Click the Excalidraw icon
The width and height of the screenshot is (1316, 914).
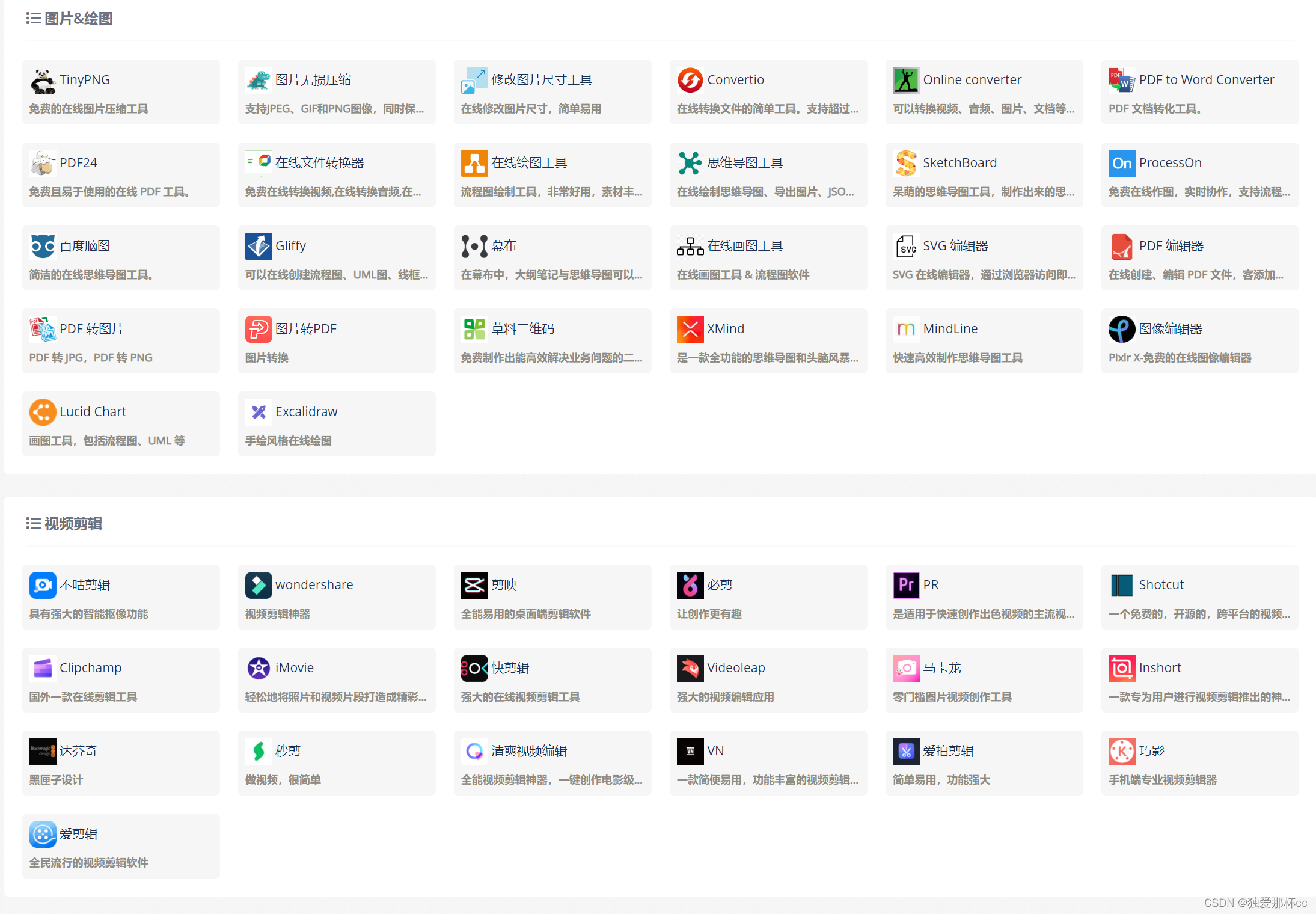259,412
